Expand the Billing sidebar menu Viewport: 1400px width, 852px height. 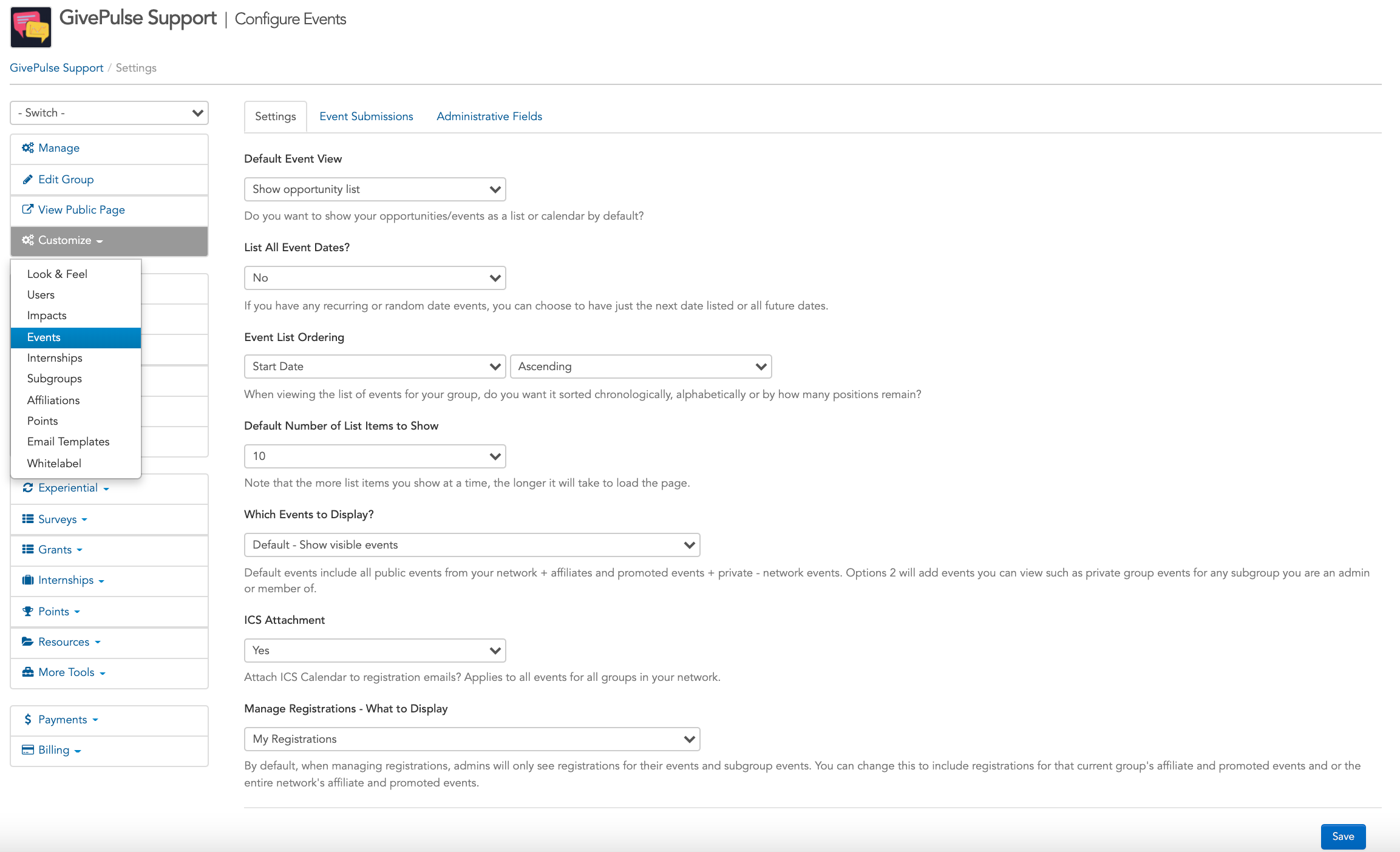click(x=109, y=751)
